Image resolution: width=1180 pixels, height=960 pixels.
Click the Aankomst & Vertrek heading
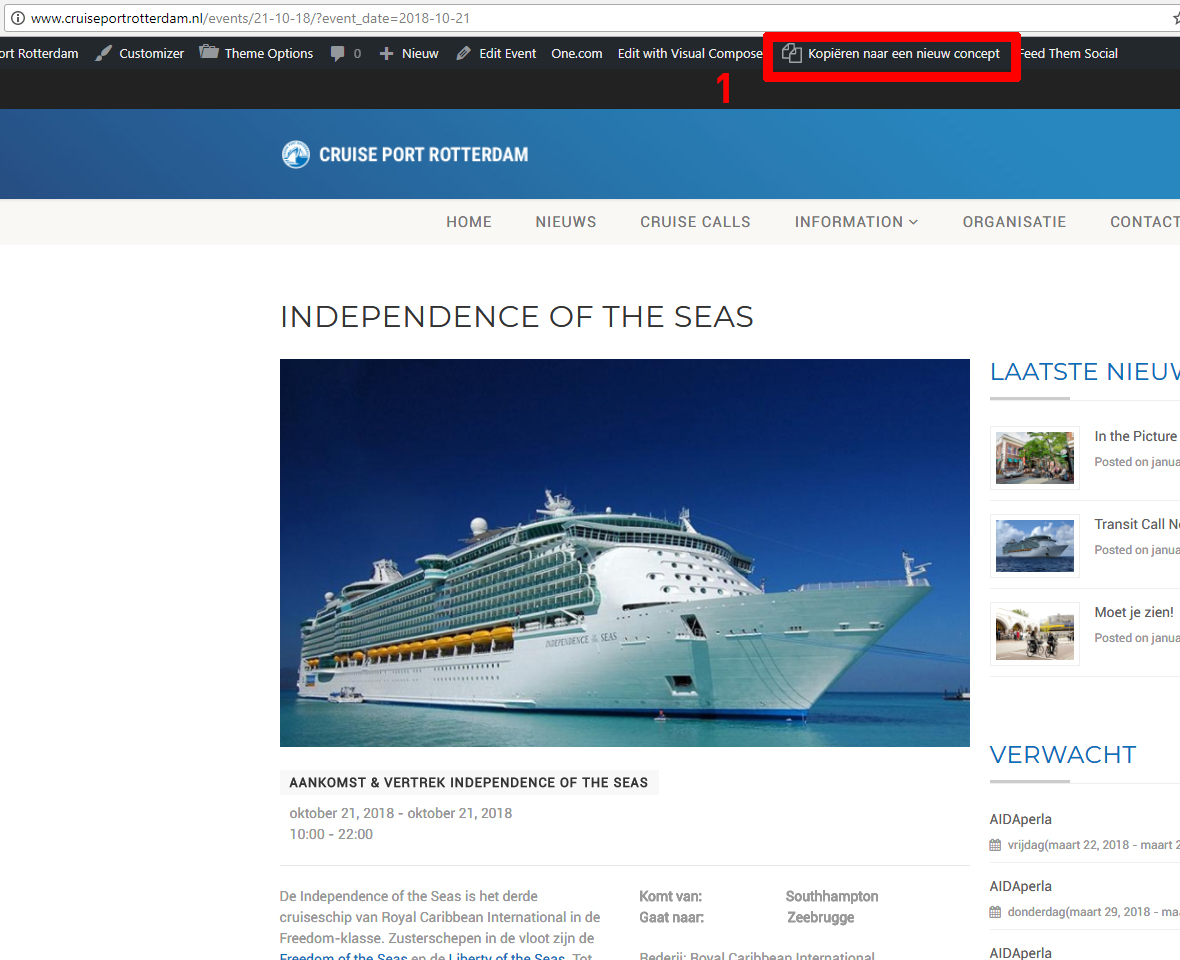click(x=469, y=782)
